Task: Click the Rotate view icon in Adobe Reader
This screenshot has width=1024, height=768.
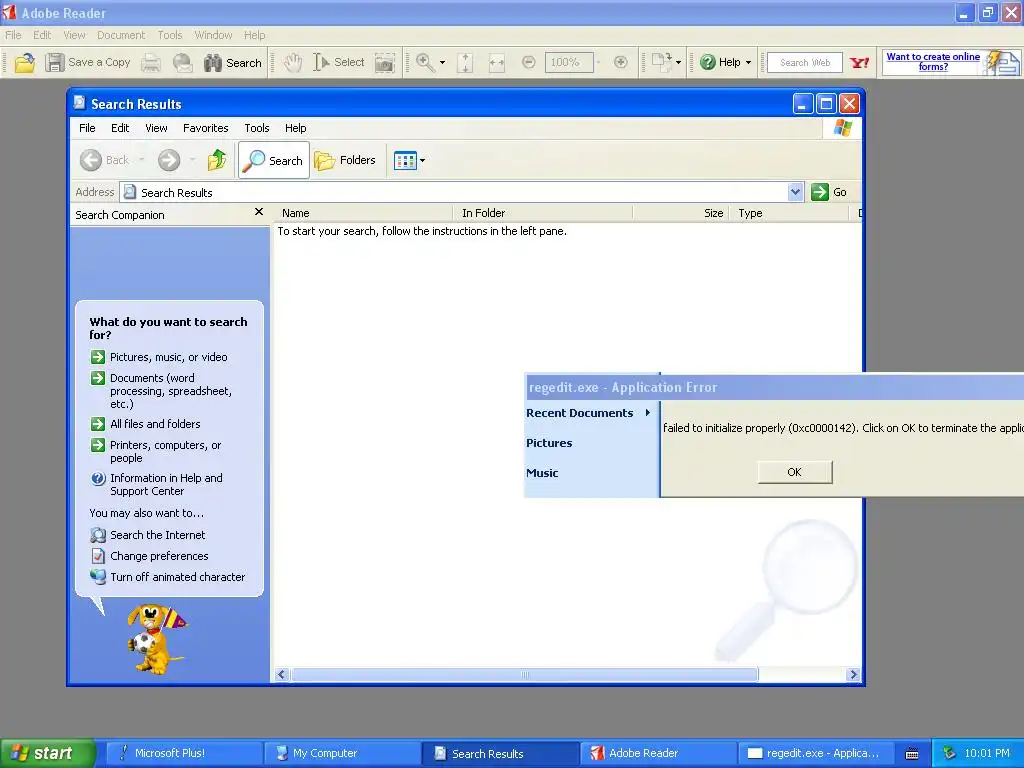Action: pyautogui.click(x=662, y=63)
